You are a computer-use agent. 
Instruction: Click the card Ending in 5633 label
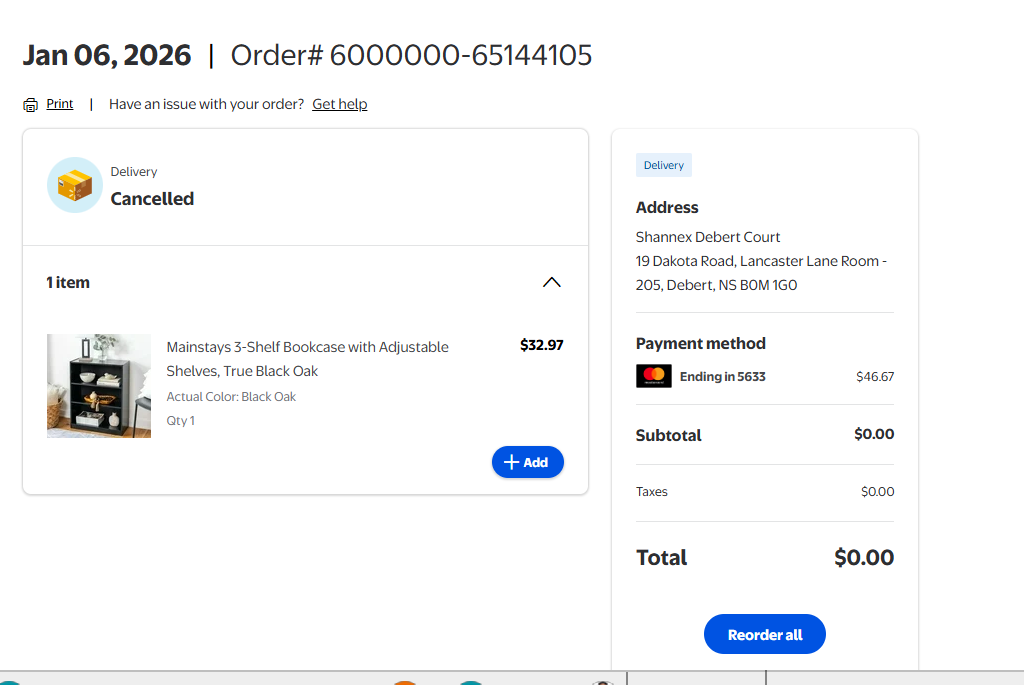coord(722,377)
